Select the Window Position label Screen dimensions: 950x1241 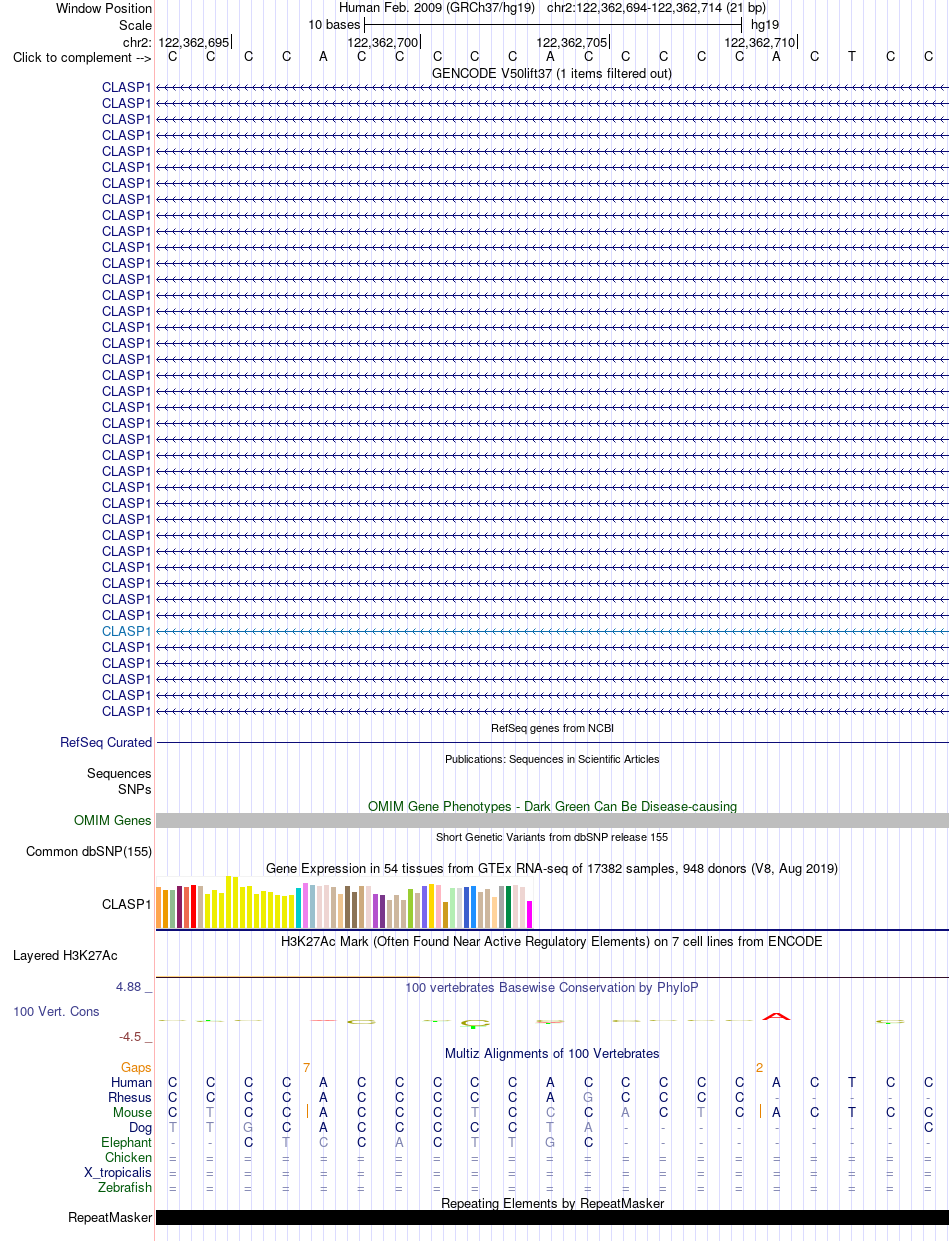(104, 9)
